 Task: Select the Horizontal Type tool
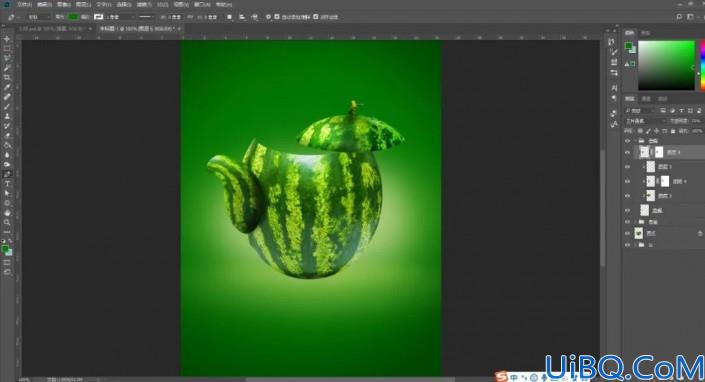[7, 184]
